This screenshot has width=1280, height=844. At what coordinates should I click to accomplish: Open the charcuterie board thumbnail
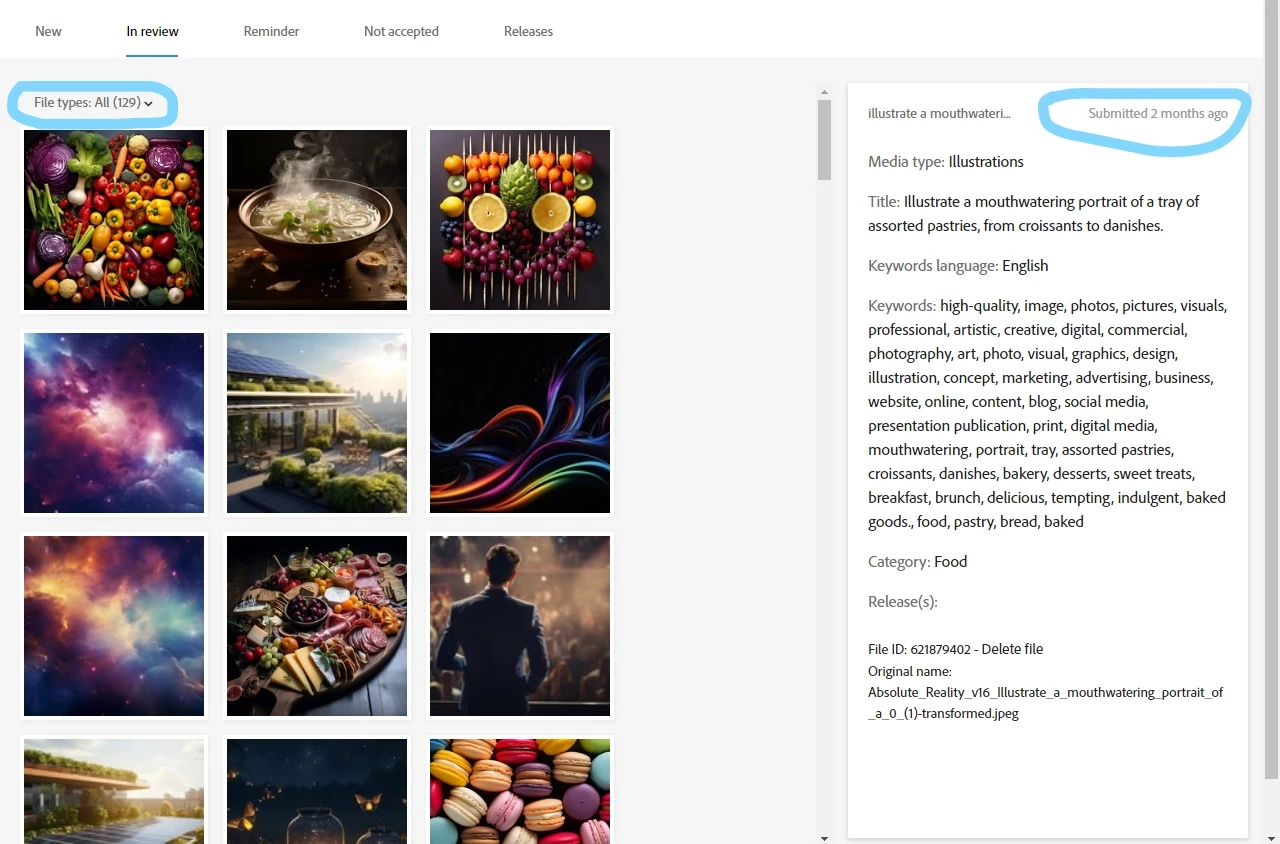click(317, 626)
